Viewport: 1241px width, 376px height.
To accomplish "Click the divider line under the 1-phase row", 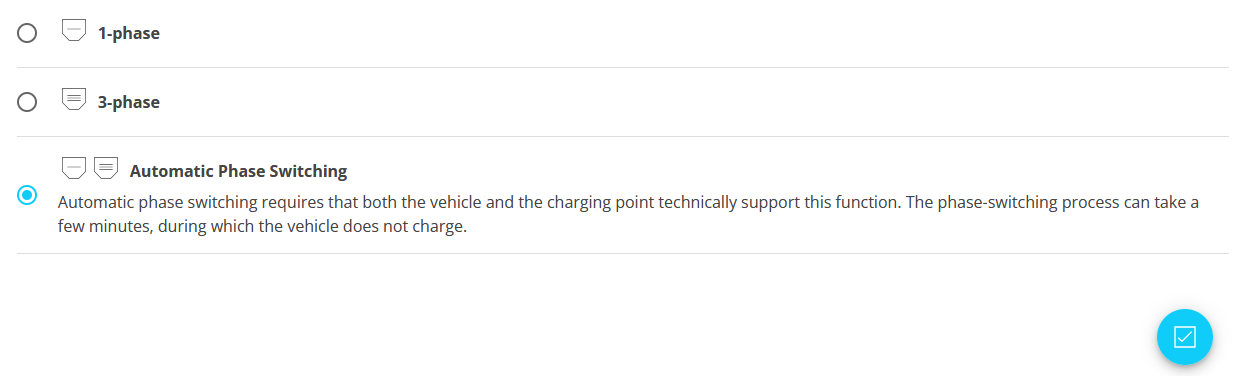I will 623,67.
